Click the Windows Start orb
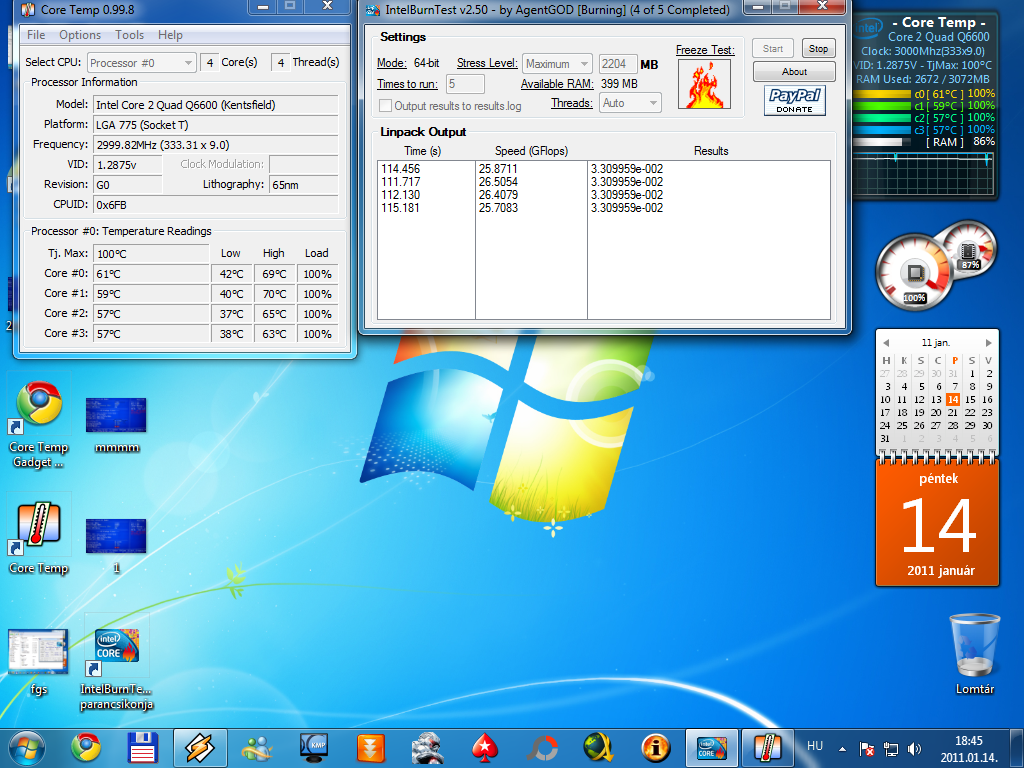The image size is (1024, 768). [x=27, y=748]
